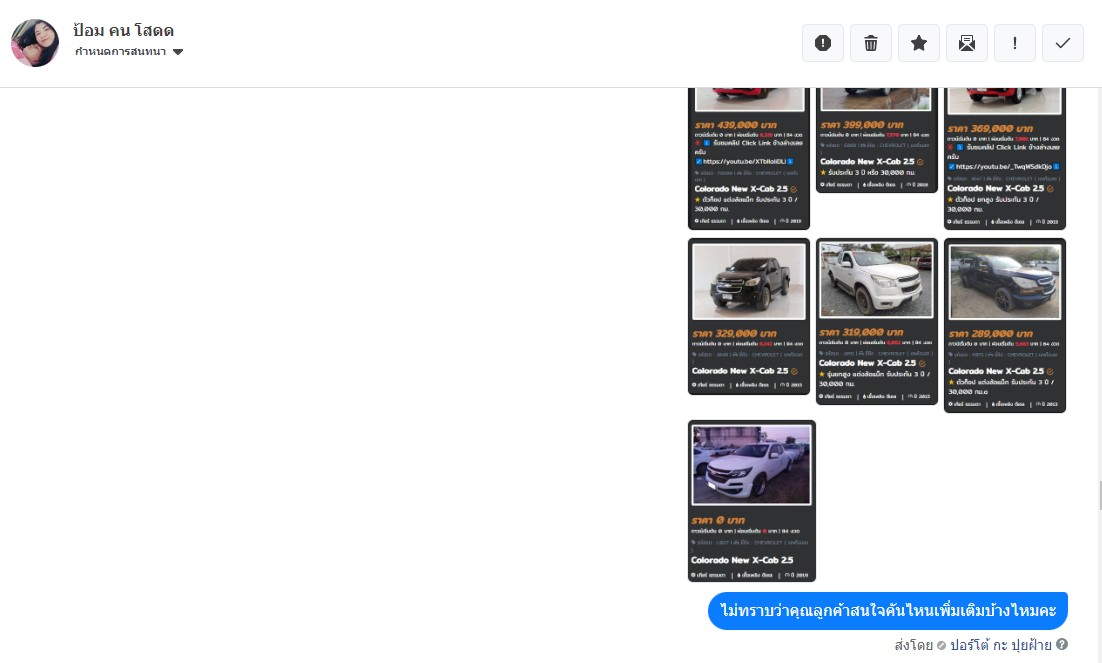Mark conversation done with checkmark icon
The width and height of the screenshot is (1102, 663).
click(1063, 43)
